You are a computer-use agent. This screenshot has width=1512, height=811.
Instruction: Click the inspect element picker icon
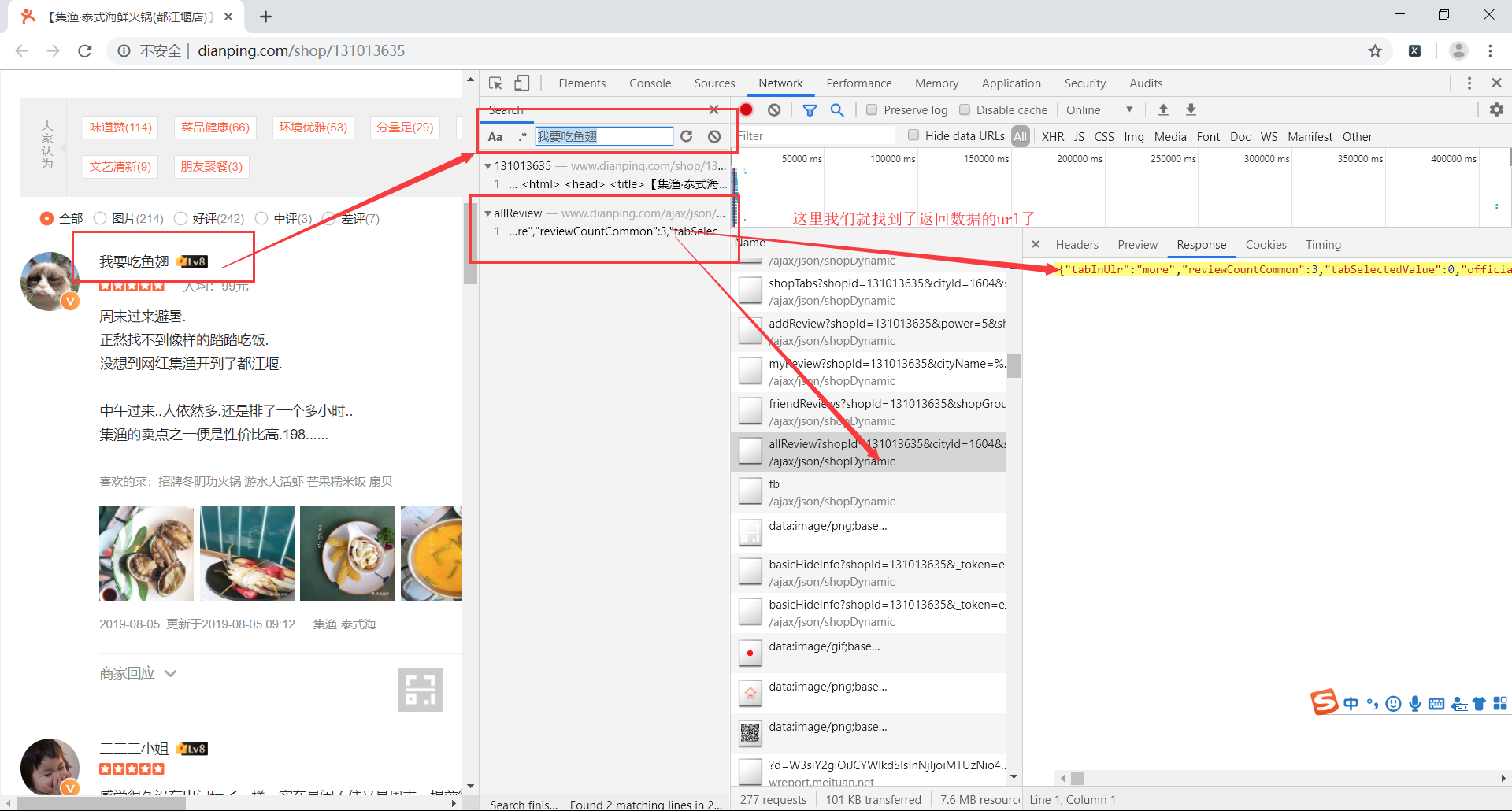[x=495, y=83]
